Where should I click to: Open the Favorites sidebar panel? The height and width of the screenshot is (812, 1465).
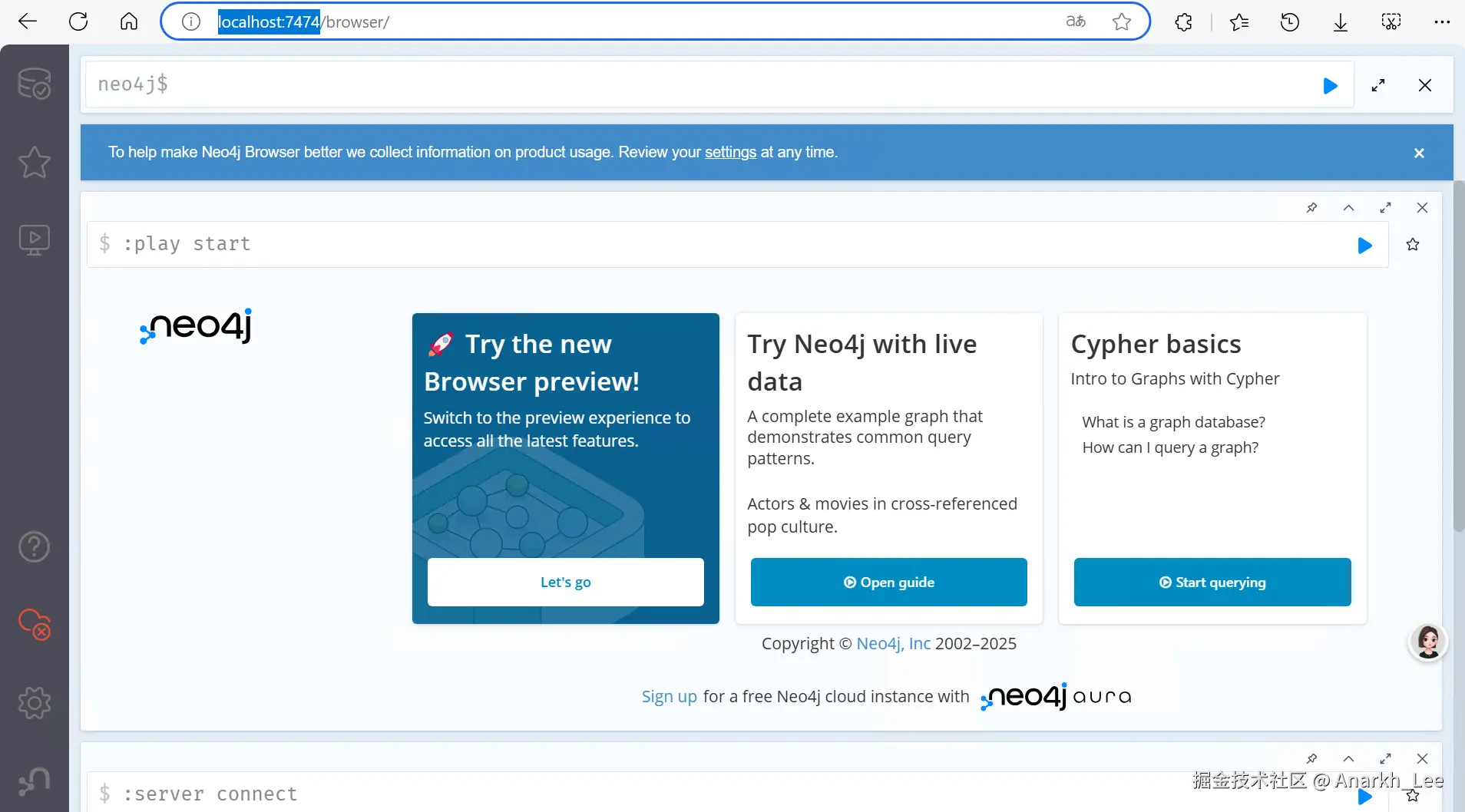tap(35, 162)
